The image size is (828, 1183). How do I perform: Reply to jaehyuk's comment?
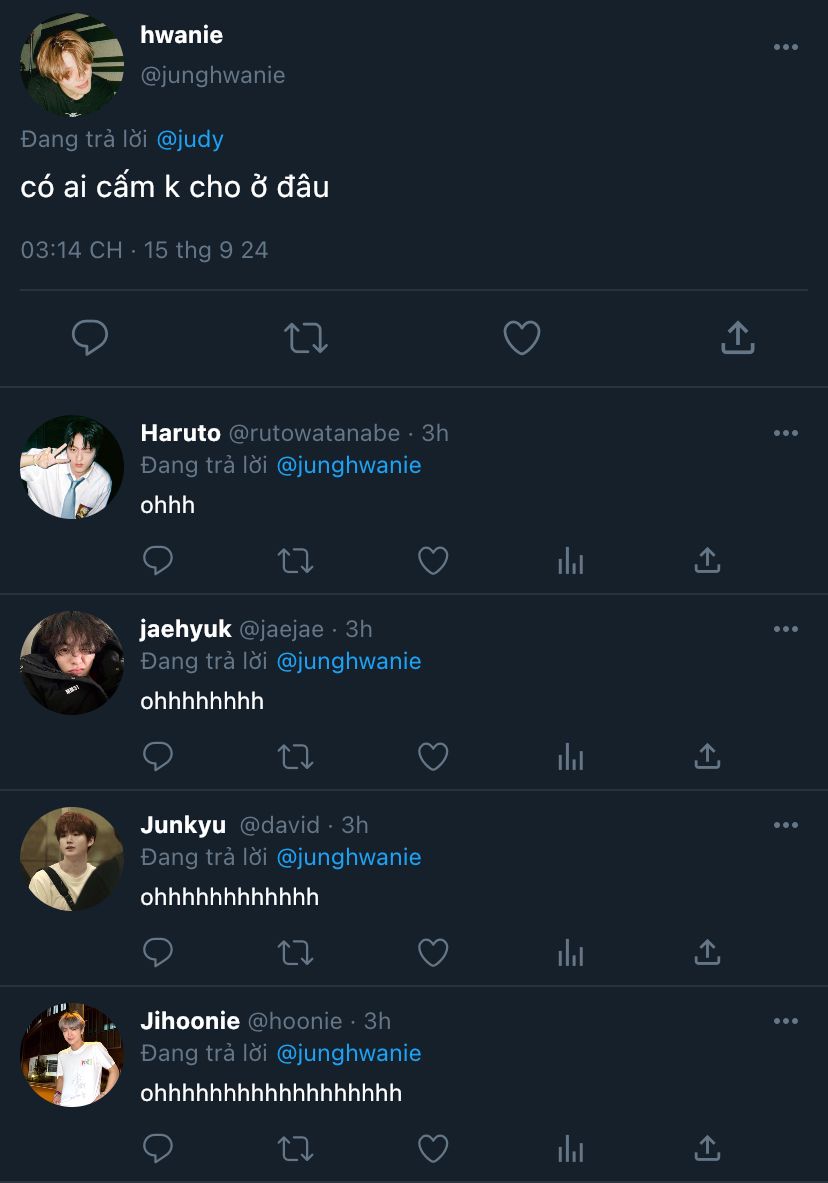[158, 757]
